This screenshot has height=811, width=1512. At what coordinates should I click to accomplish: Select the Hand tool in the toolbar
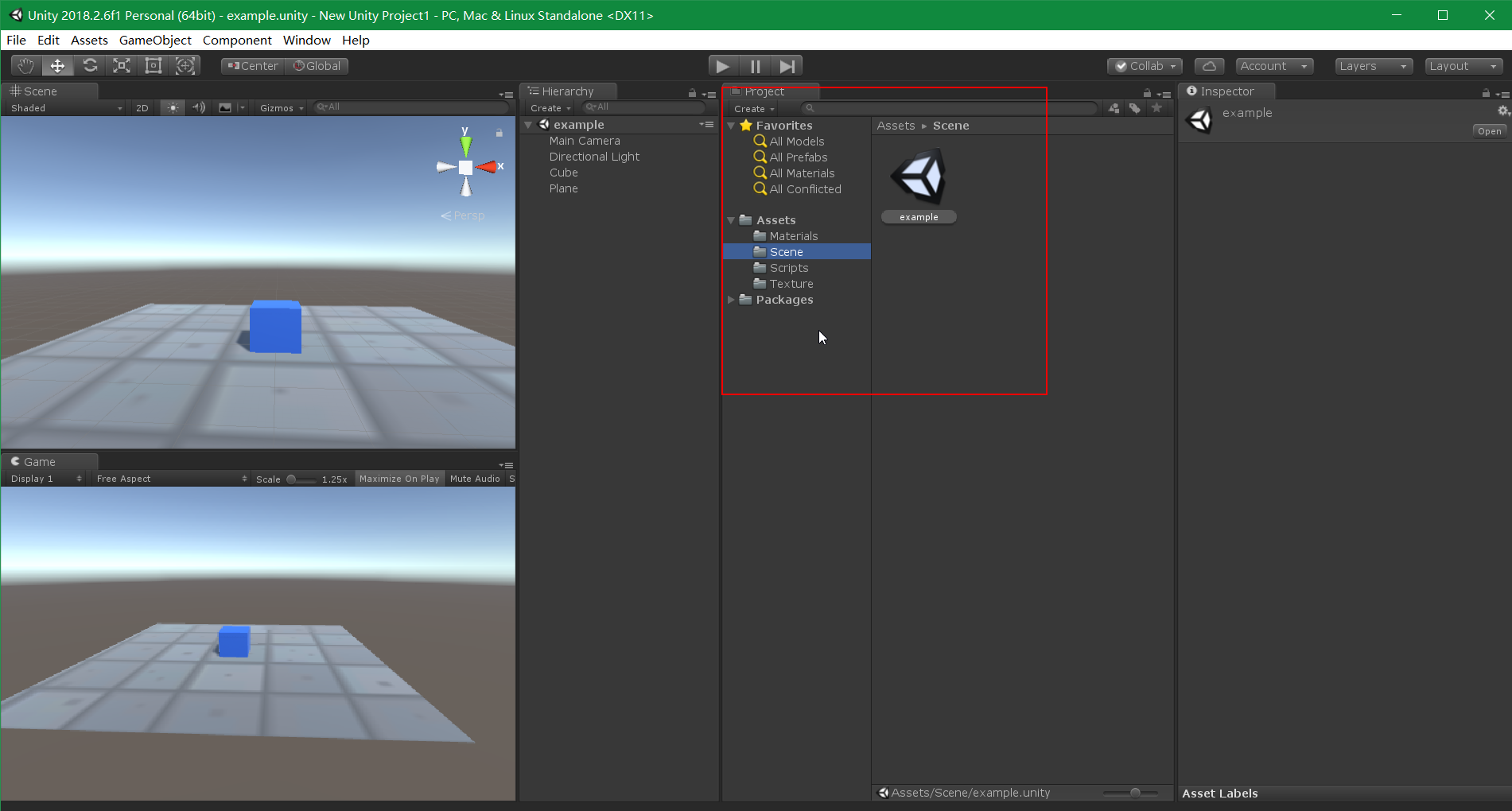point(25,65)
